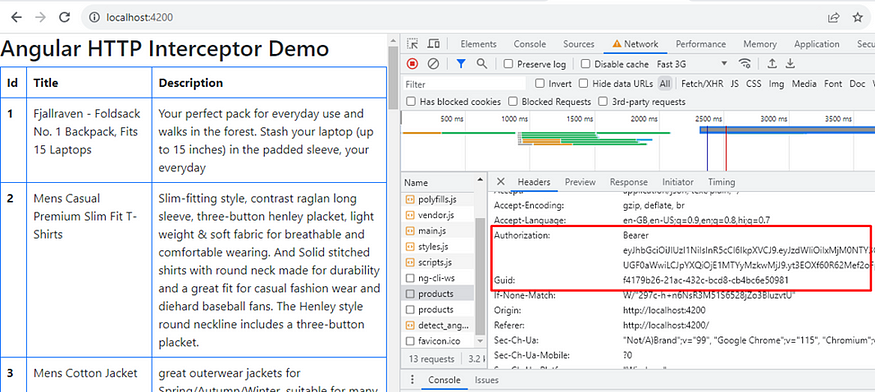This screenshot has width=875, height=392.
Task: Switch to the Response tab
Action: point(629,182)
